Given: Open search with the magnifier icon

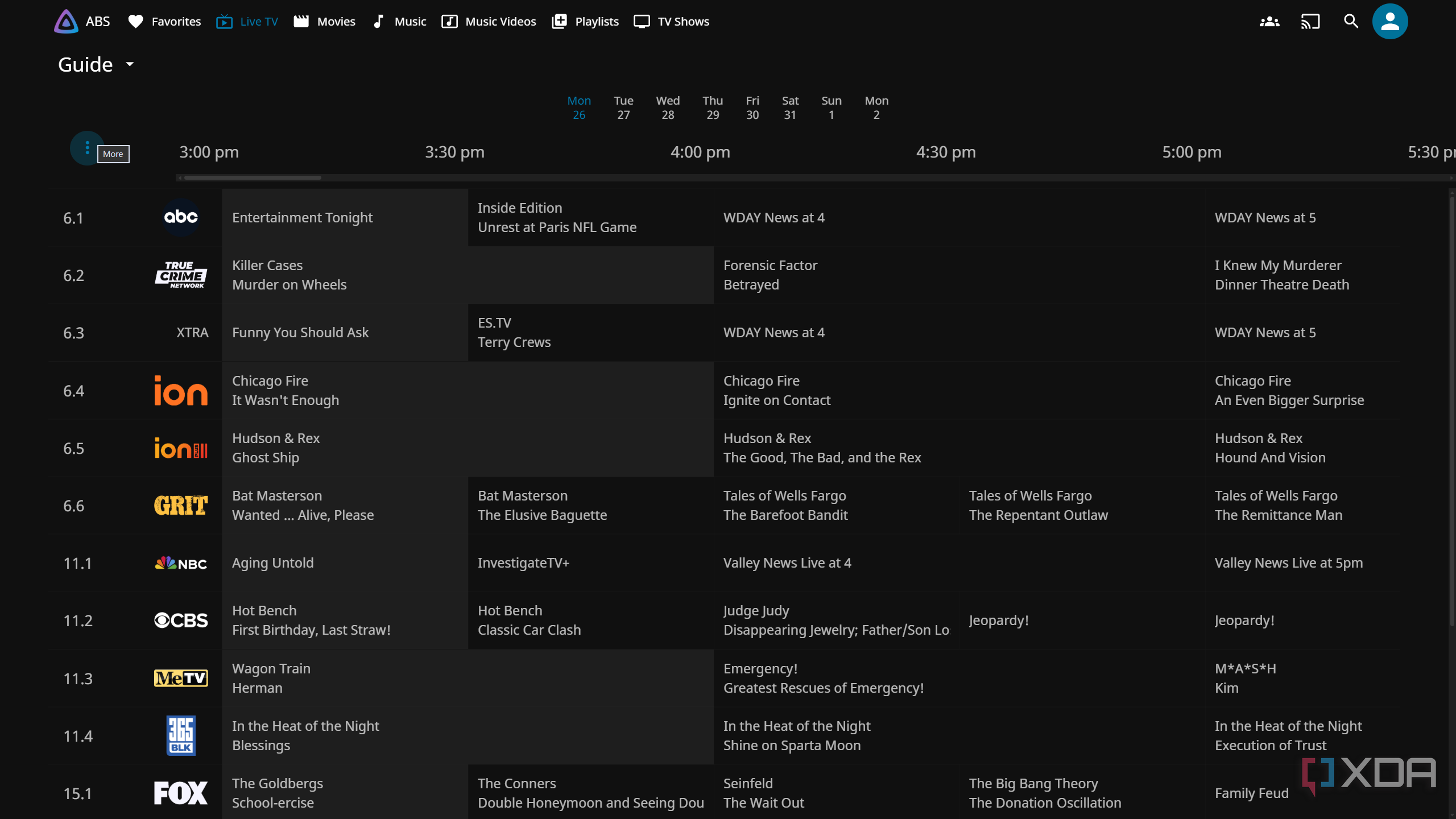Looking at the screenshot, I should (1351, 22).
